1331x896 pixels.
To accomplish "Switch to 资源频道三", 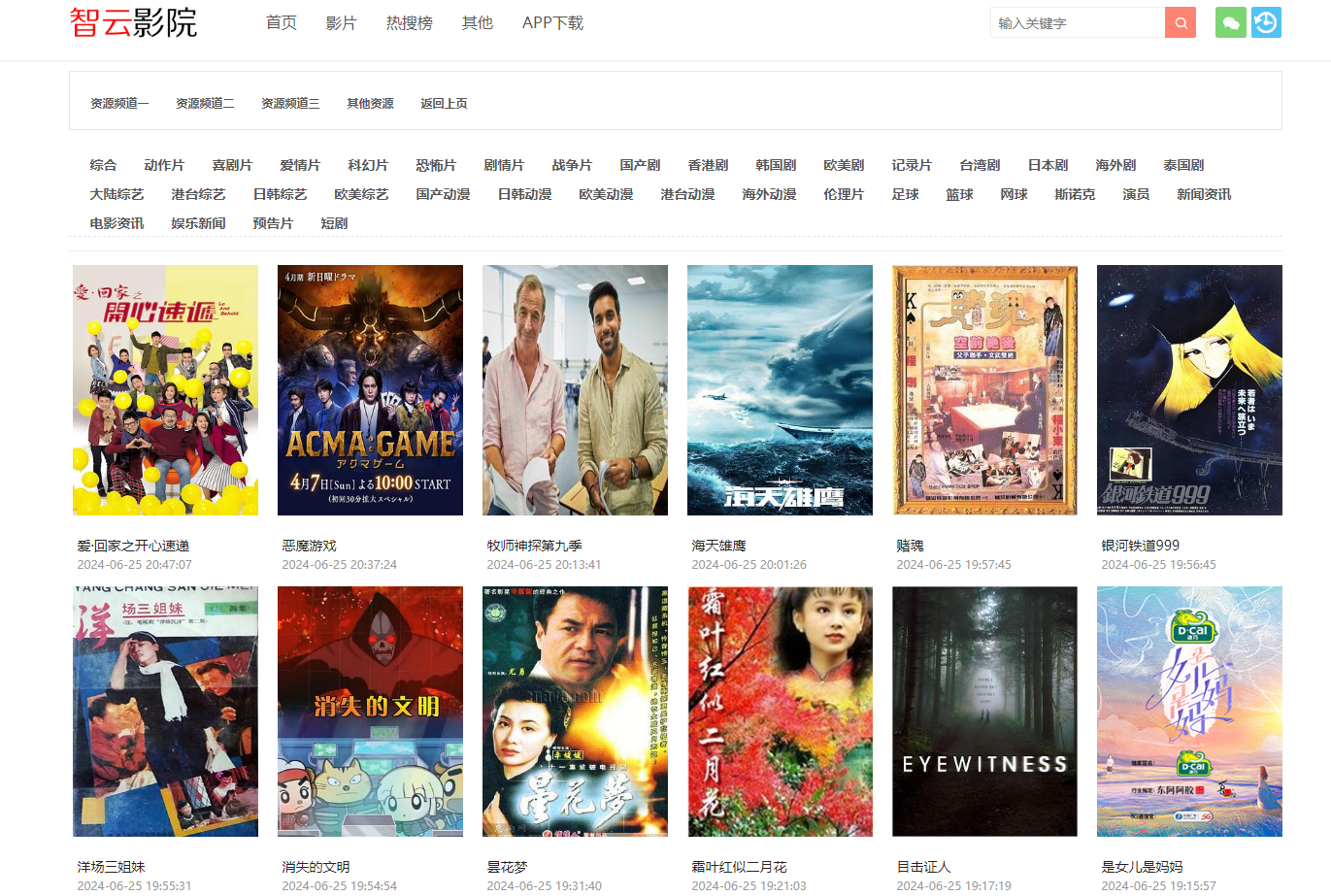I will click(290, 103).
